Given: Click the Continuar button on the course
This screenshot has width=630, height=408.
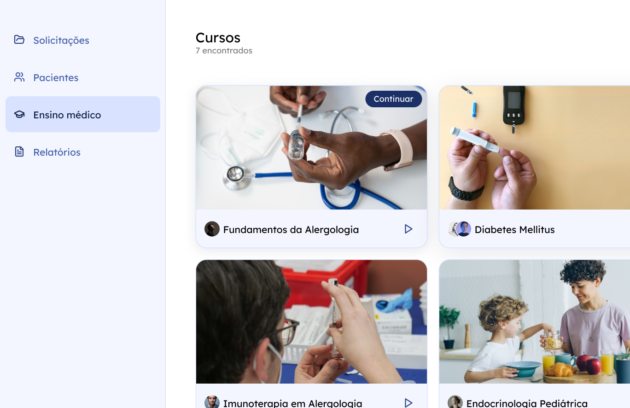Looking at the screenshot, I should coord(393,99).
